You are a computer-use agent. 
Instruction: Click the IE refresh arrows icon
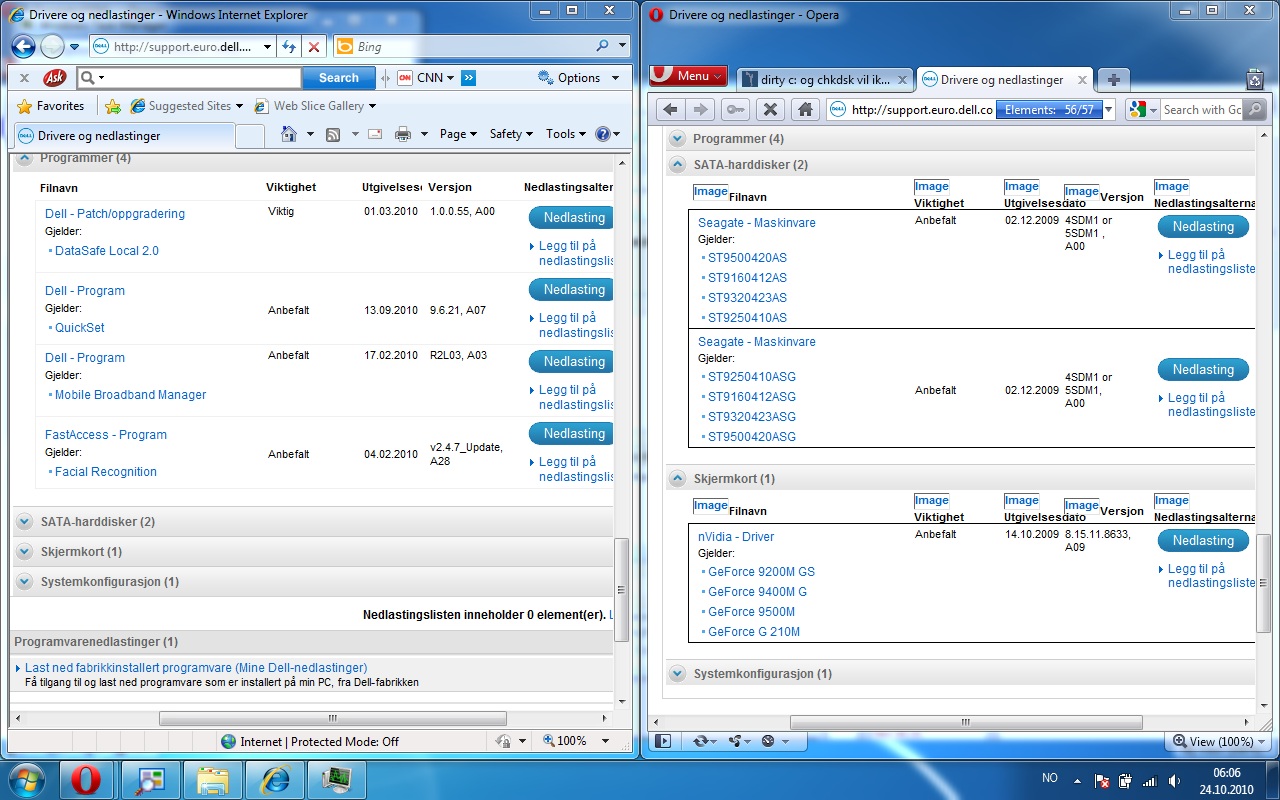tap(289, 46)
